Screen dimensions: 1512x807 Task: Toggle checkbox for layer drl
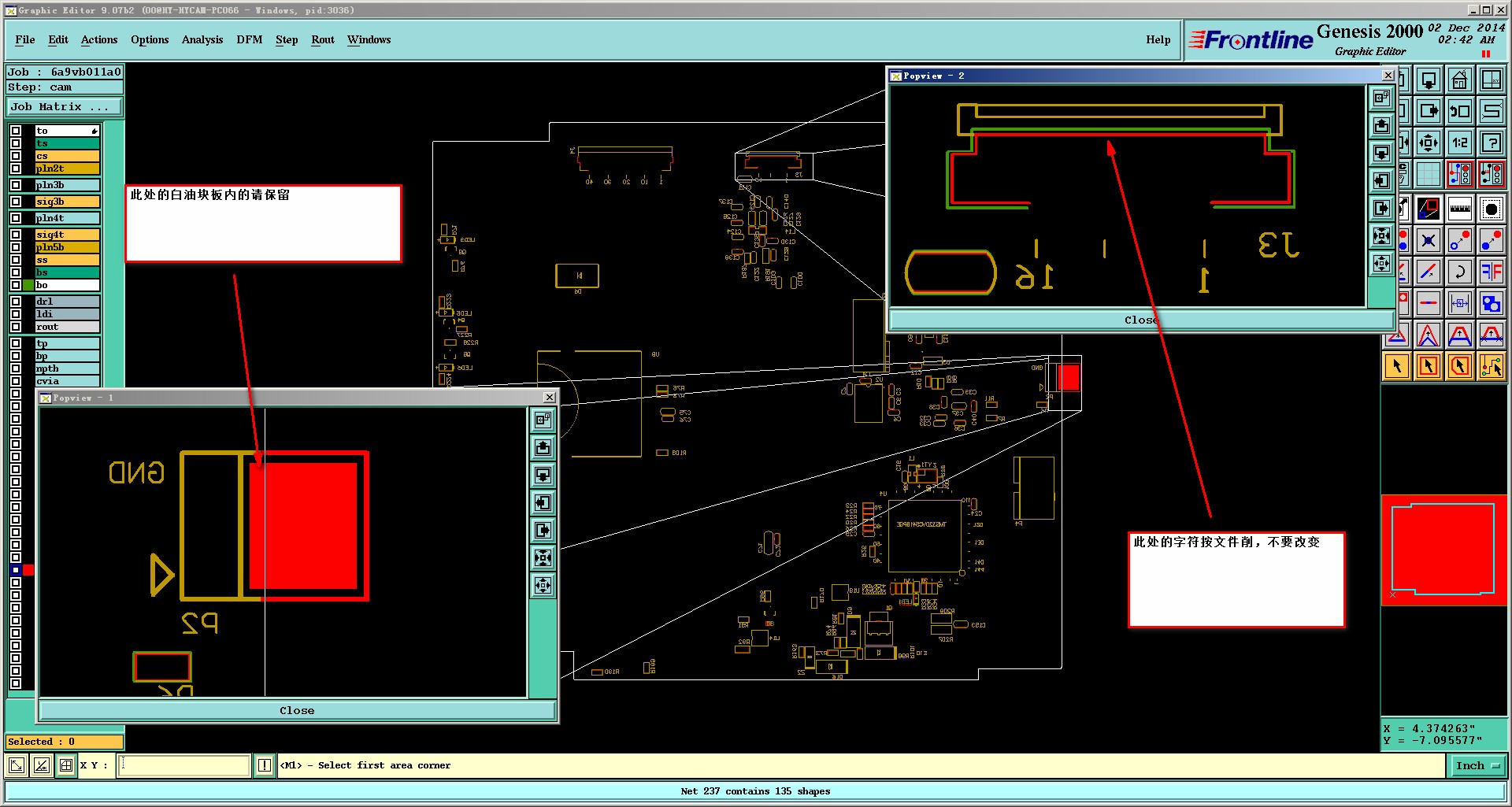16,302
